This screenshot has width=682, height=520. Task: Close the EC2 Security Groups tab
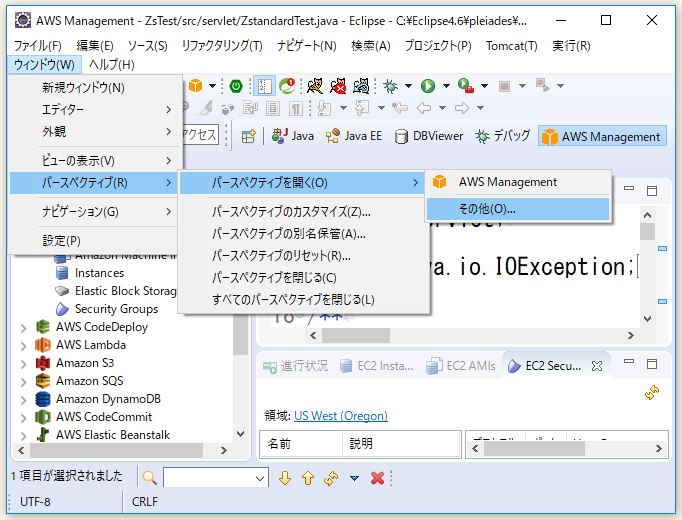597,366
